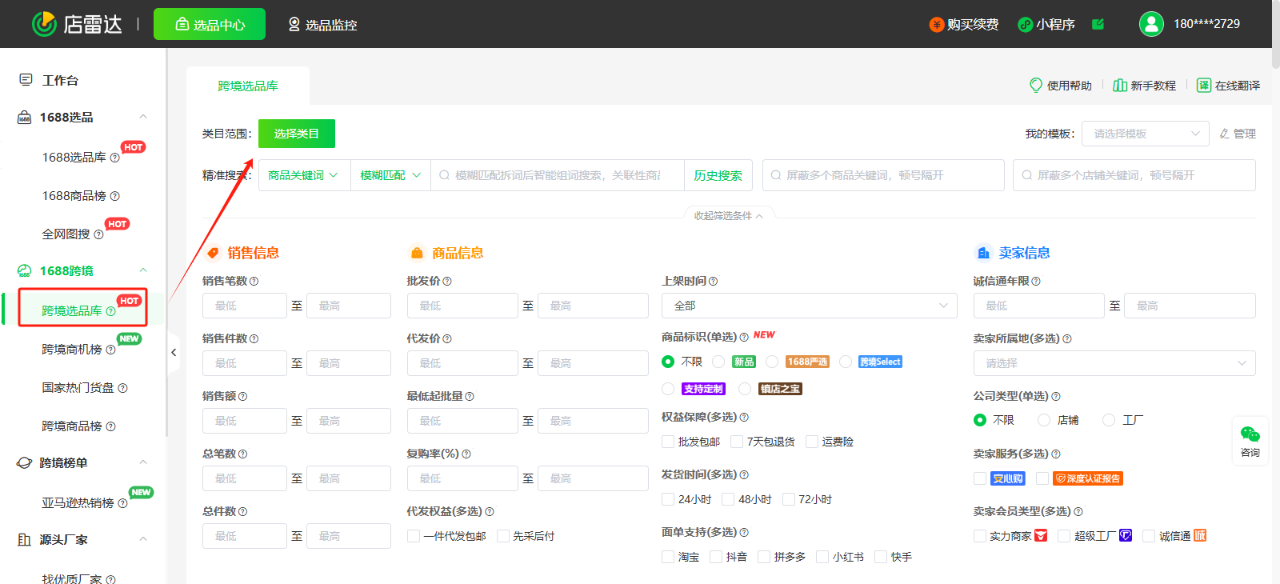Click the 模糊匹配 keyword search input

pos(558,175)
